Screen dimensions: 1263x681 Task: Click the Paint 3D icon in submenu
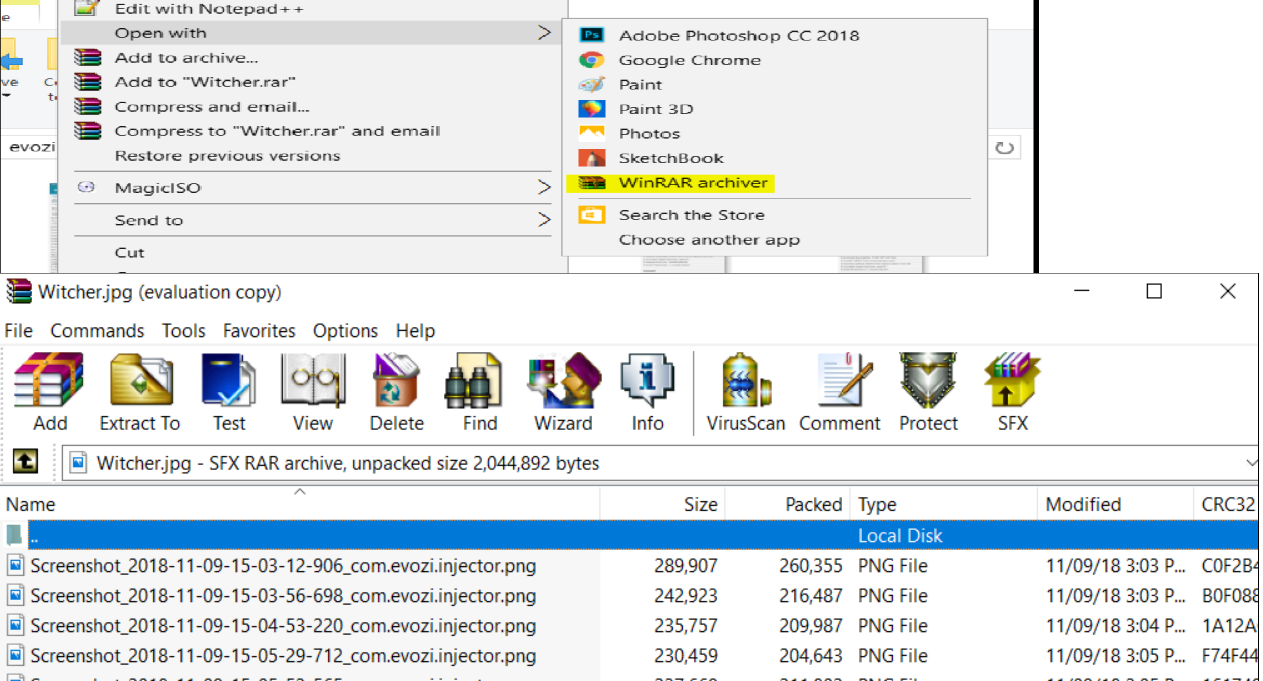[592, 109]
